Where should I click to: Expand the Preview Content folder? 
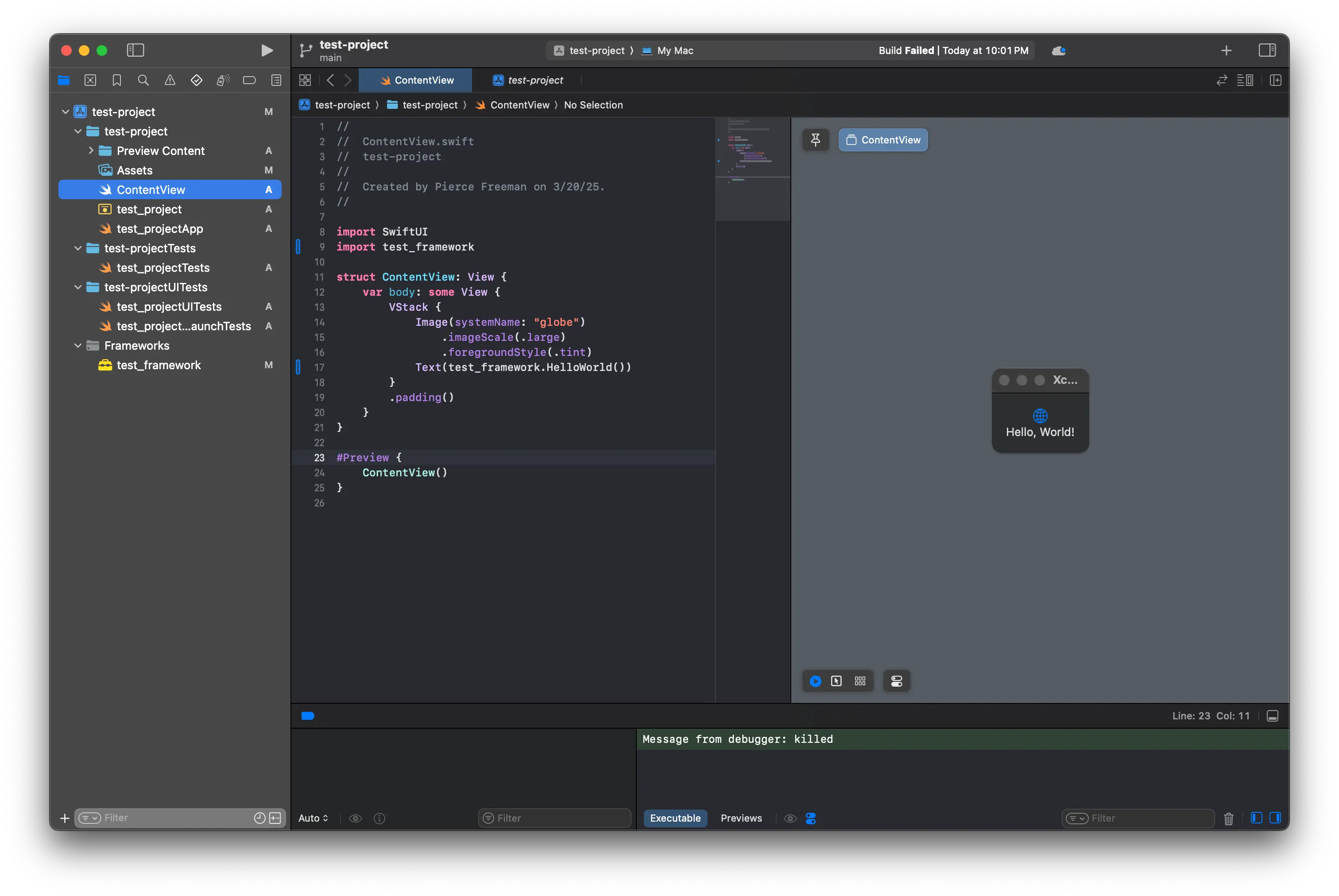pyautogui.click(x=90, y=150)
